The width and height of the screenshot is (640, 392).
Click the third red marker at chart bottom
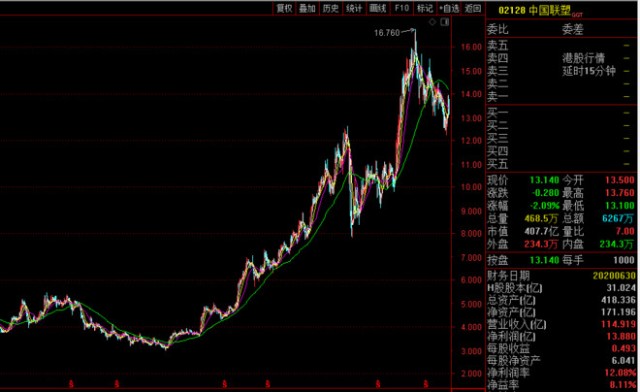coord(225,384)
